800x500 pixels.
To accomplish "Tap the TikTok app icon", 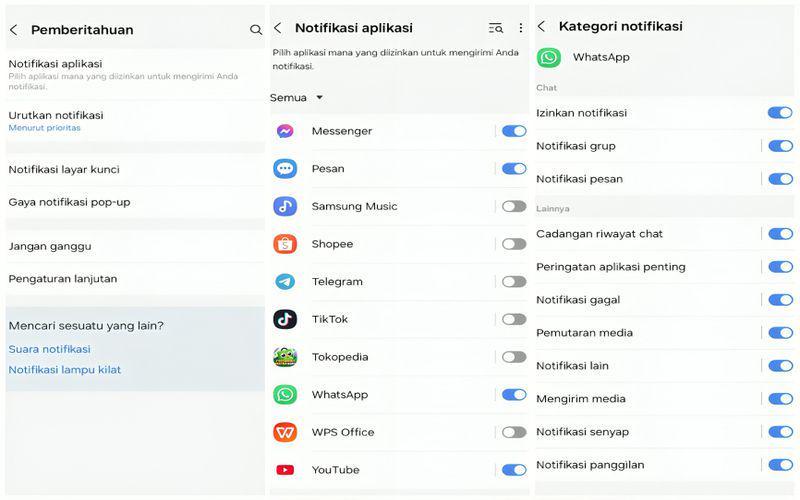I will (285, 319).
